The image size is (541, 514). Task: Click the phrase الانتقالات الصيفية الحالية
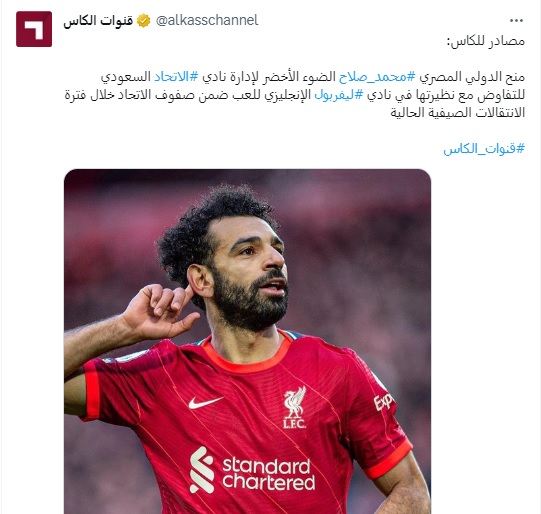pos(458,112)
